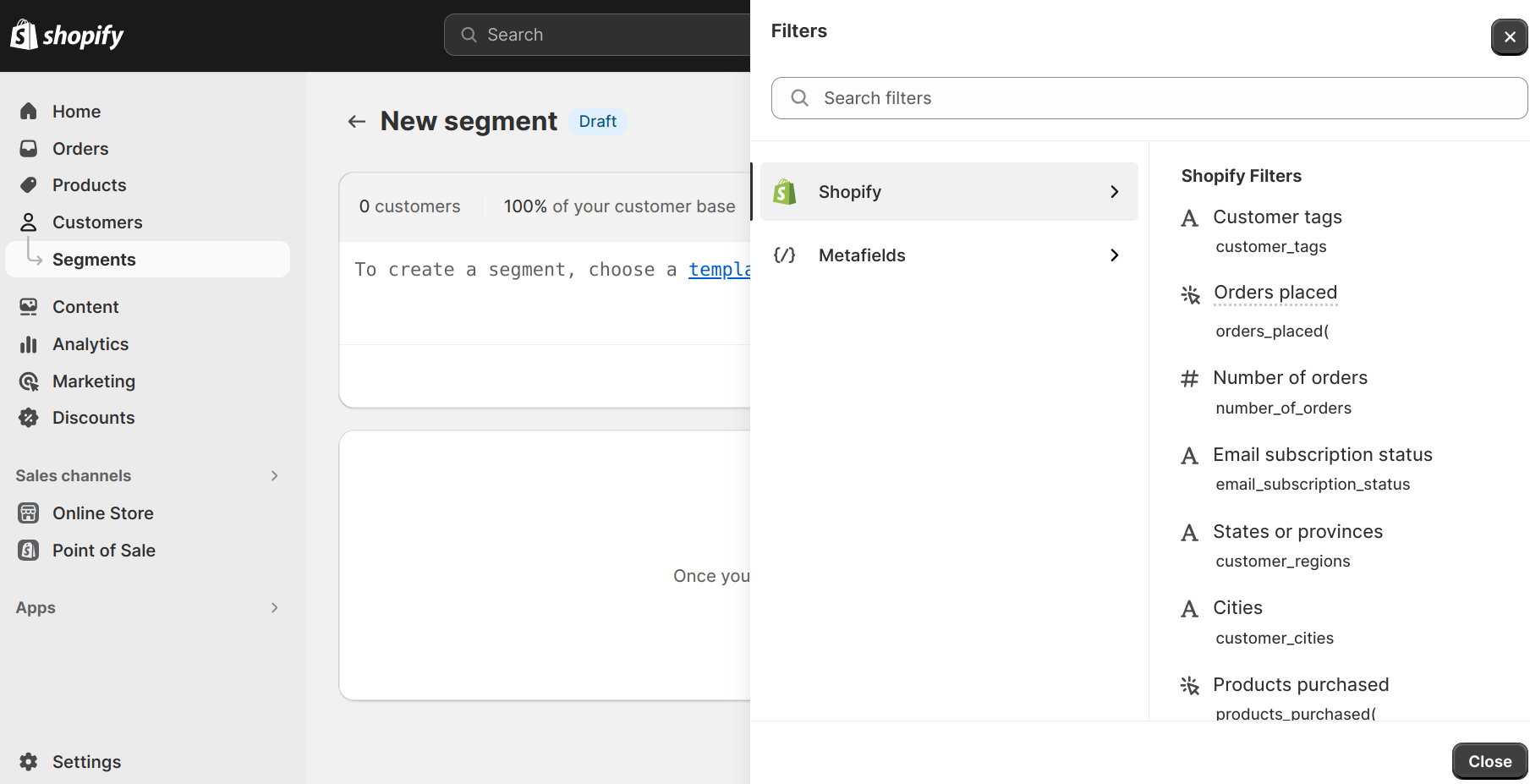Click the Customers sidebar icon

[28, 222]
